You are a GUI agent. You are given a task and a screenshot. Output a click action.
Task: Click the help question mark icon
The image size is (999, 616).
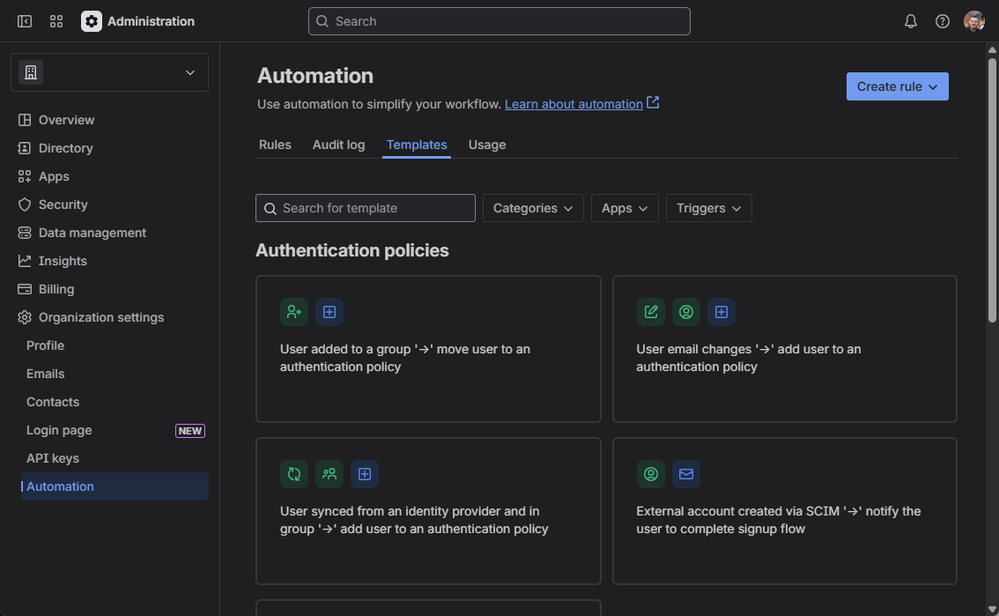pos(942,21)
